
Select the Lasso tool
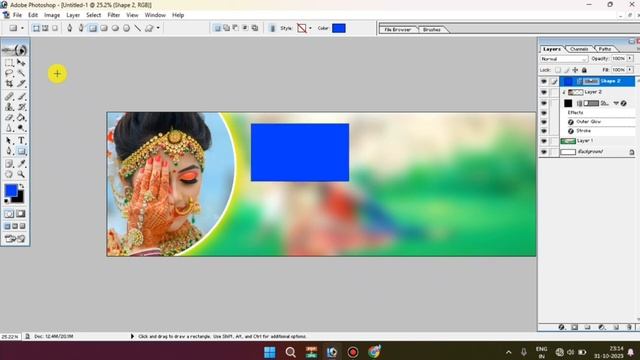[9, 73]
